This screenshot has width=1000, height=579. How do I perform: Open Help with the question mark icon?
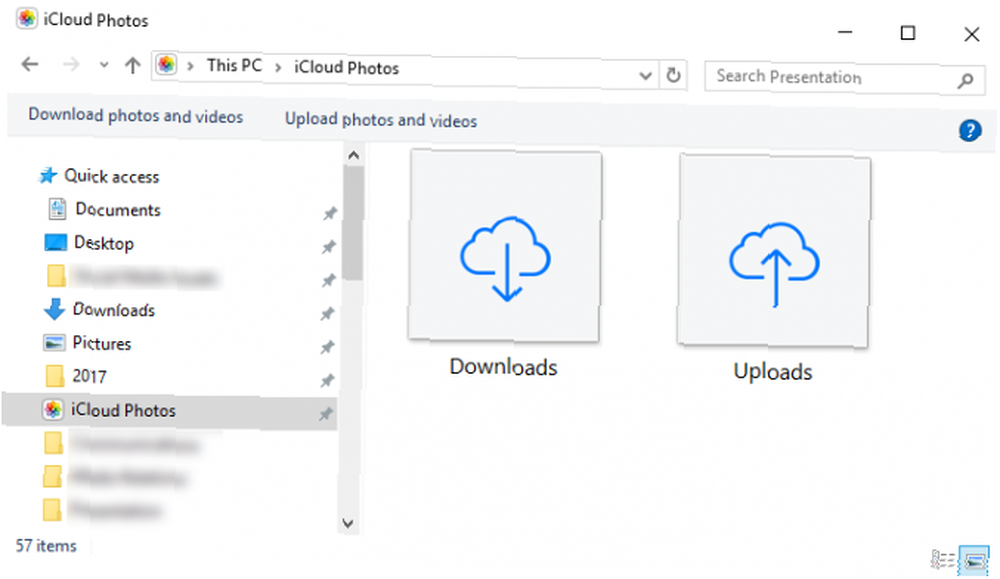970,130
